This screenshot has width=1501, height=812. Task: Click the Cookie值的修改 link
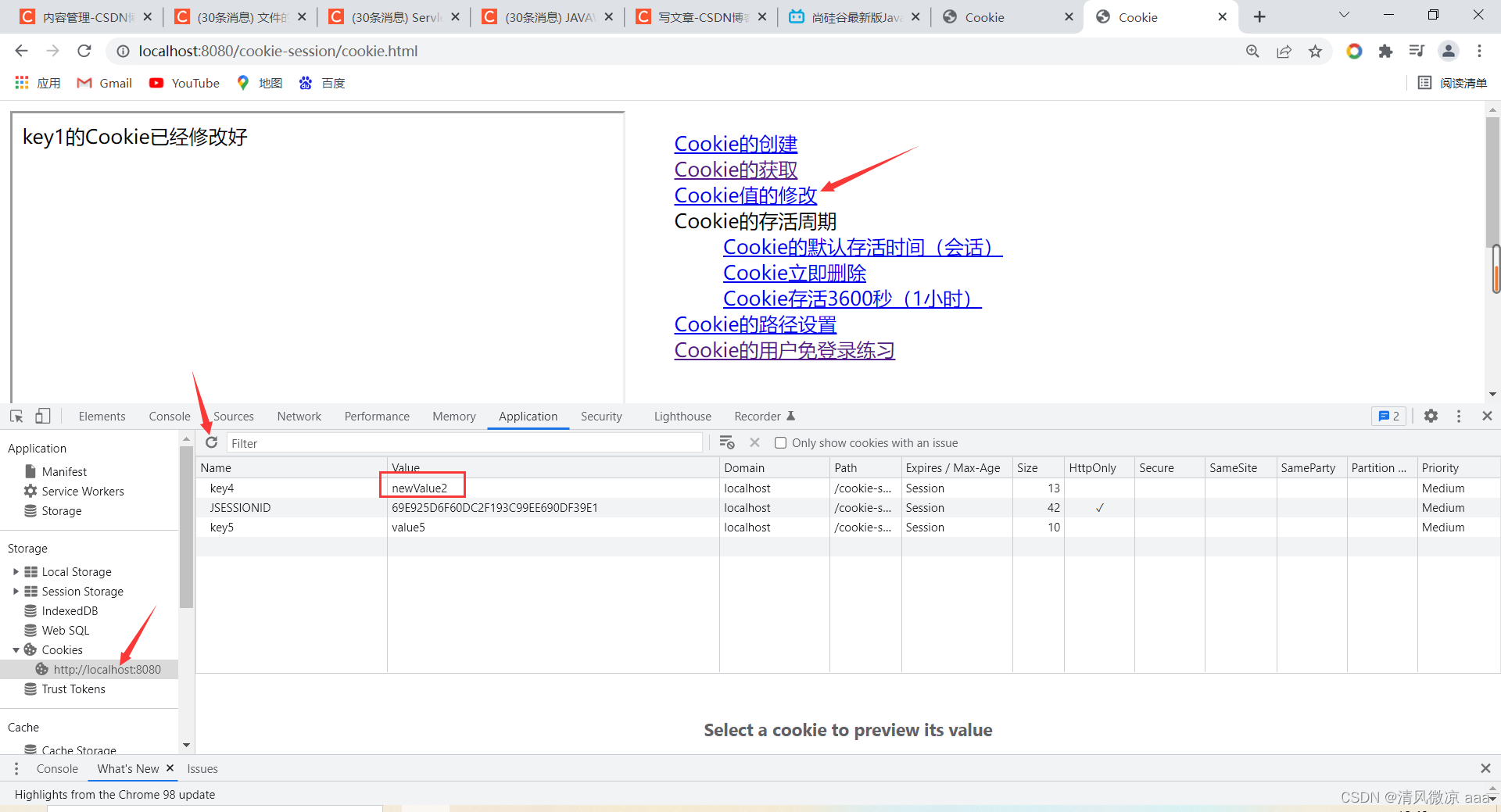point(746,195)
